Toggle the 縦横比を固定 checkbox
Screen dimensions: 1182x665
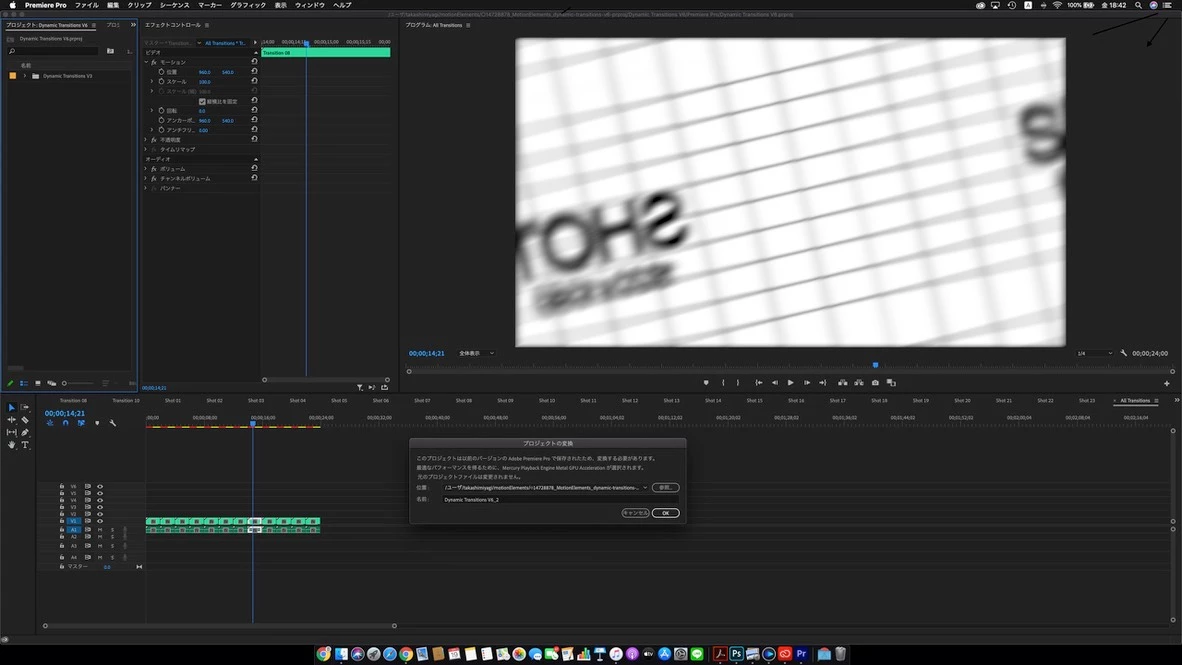(x=202, y=101)
